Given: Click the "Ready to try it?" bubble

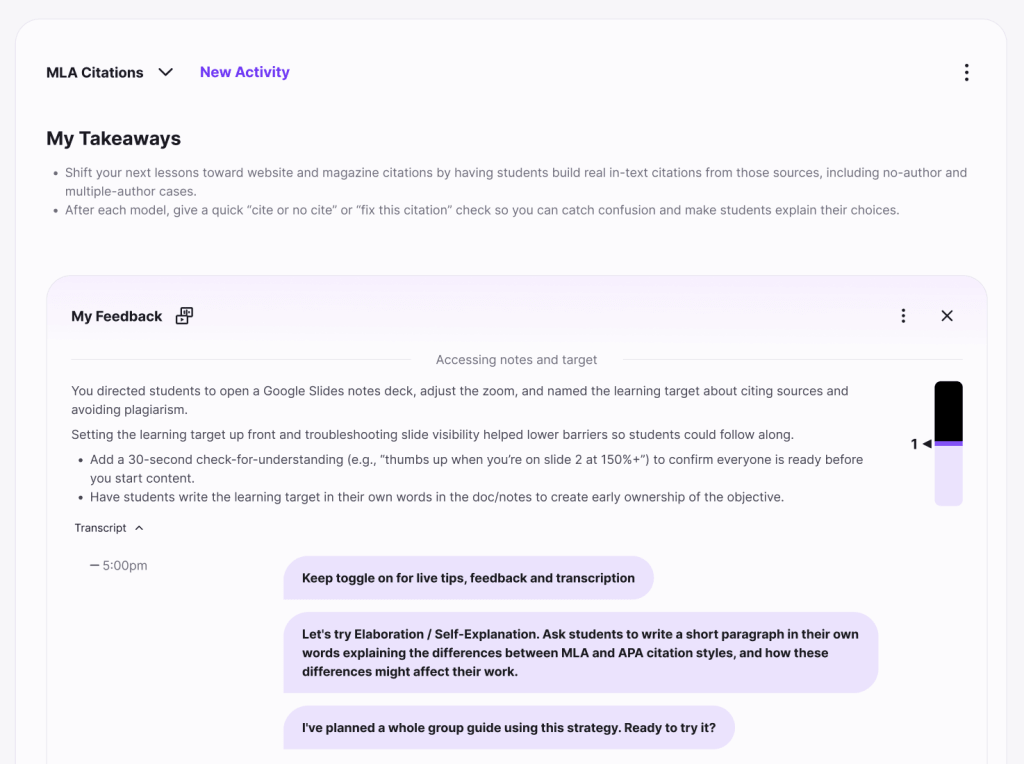Looking at the screenshot, I should click(x=508, y=728).
